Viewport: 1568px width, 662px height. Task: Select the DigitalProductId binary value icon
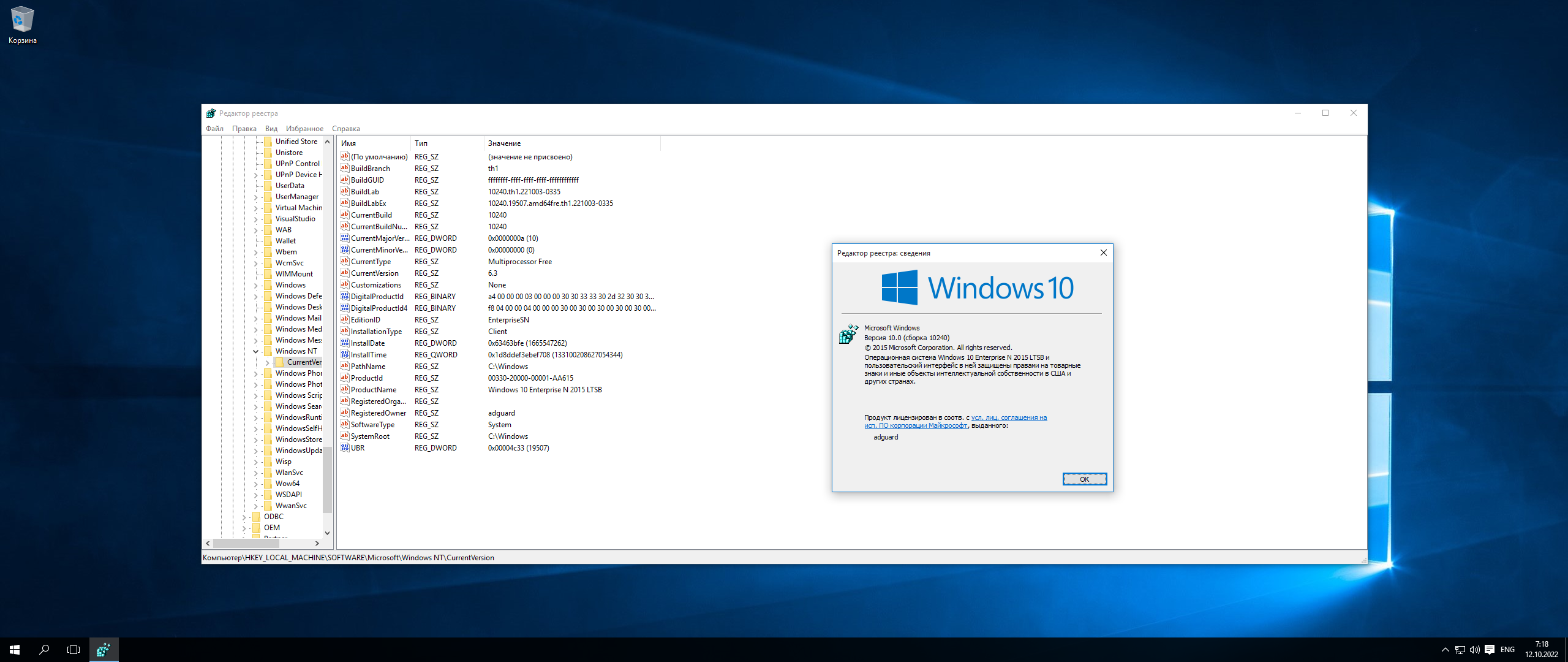[x=345, y=297]
